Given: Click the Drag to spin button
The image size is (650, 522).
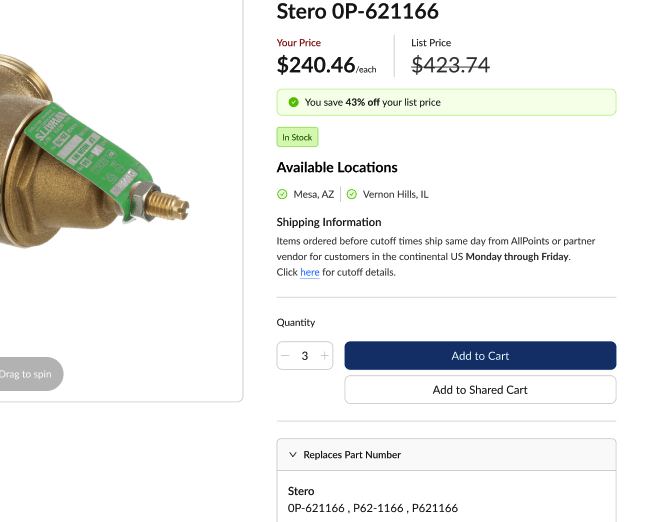Looking at the screenshot, I should [27, 374].
